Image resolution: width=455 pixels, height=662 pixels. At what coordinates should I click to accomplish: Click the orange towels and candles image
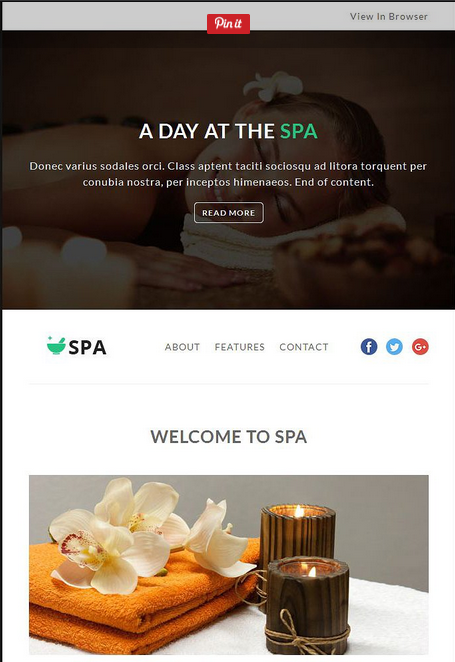[228, 565]
